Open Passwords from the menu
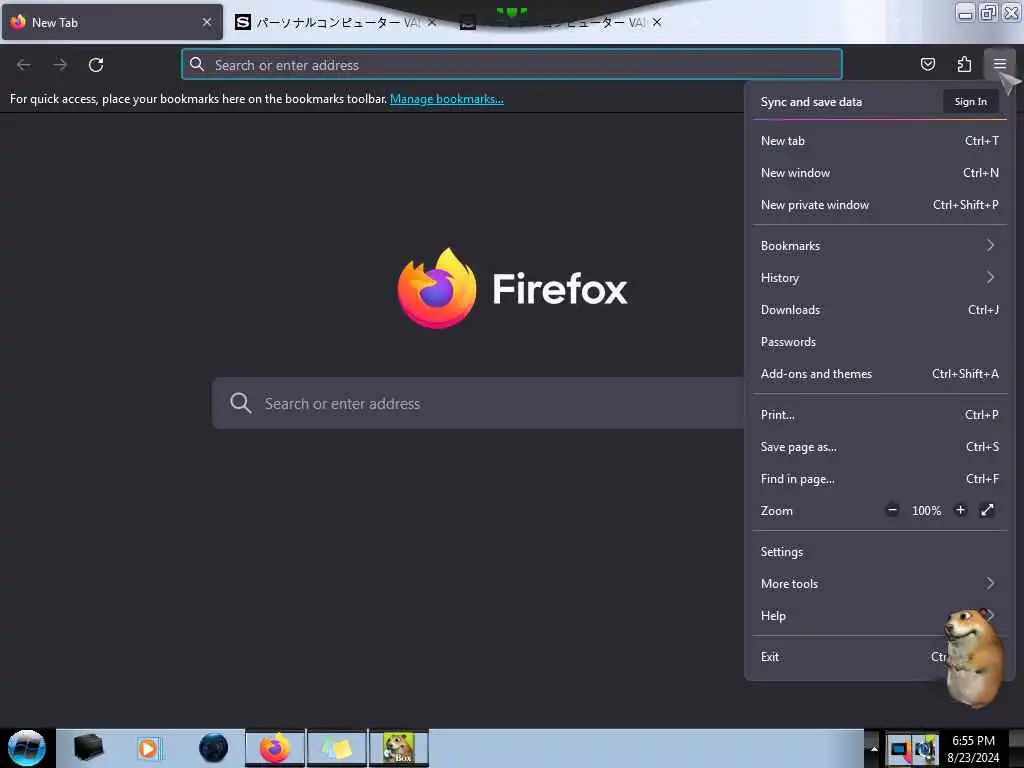 coord(879,342)
